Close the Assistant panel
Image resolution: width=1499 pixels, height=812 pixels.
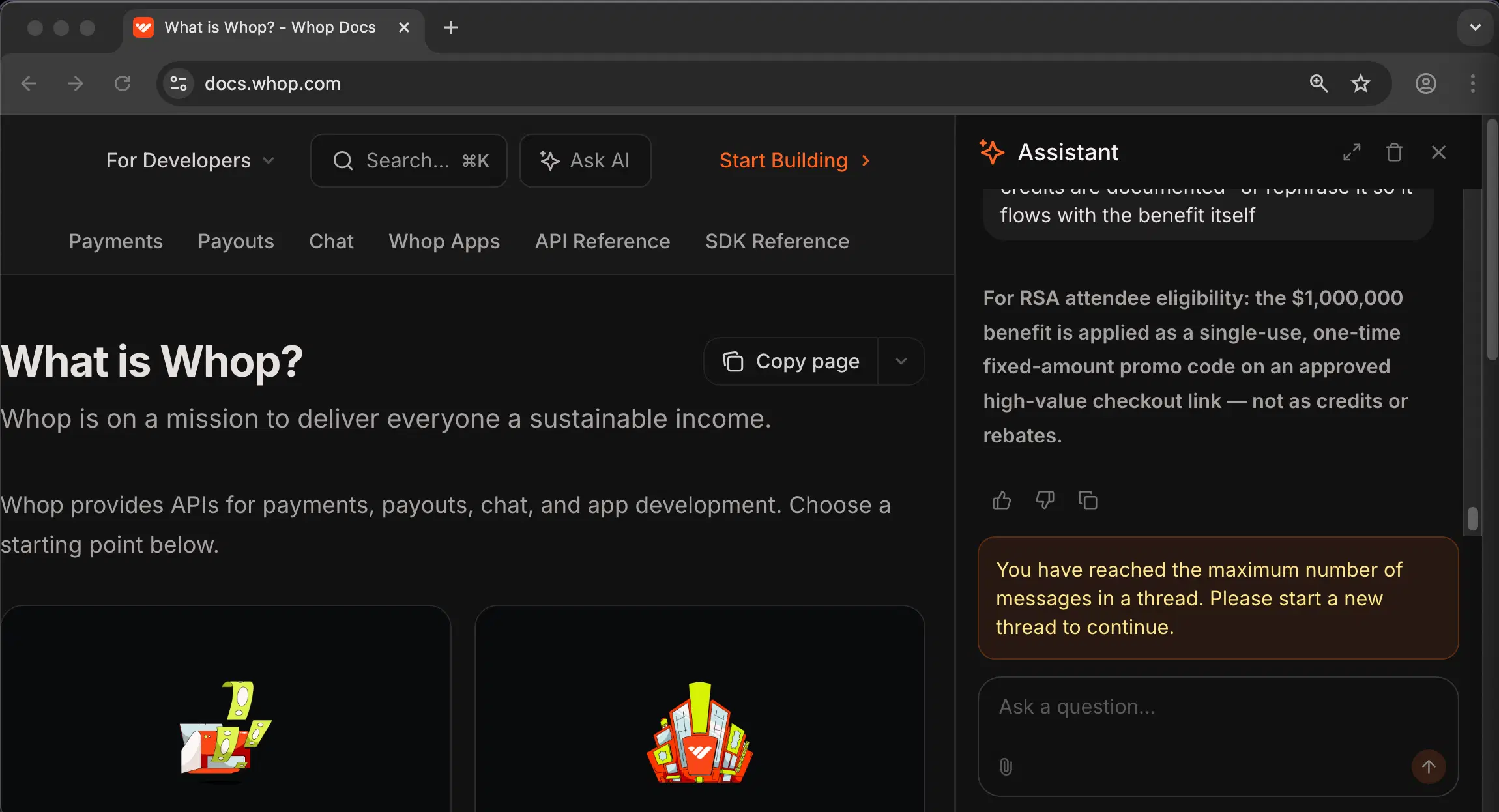pyautogui.click(x=1438, y=152)
